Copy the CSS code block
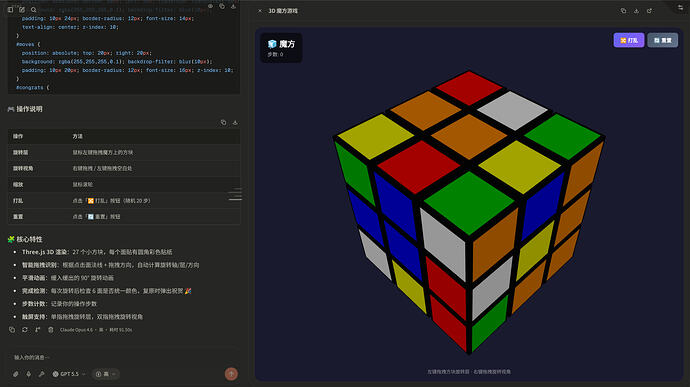Image resolution: width=690 pixels, height=387 pixels. pos(222,6)
